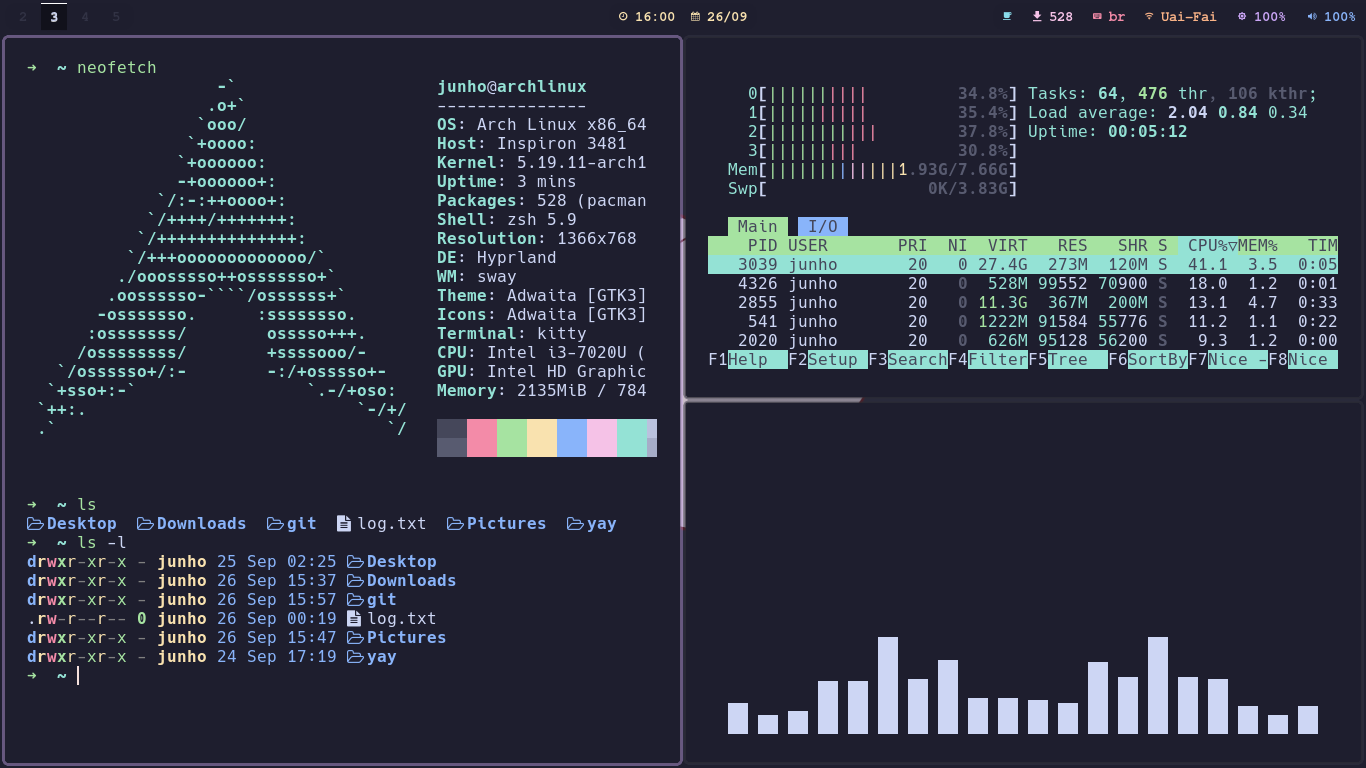Click folder icon beside git in ls output
1366x768 pixels.
point(276,523)
